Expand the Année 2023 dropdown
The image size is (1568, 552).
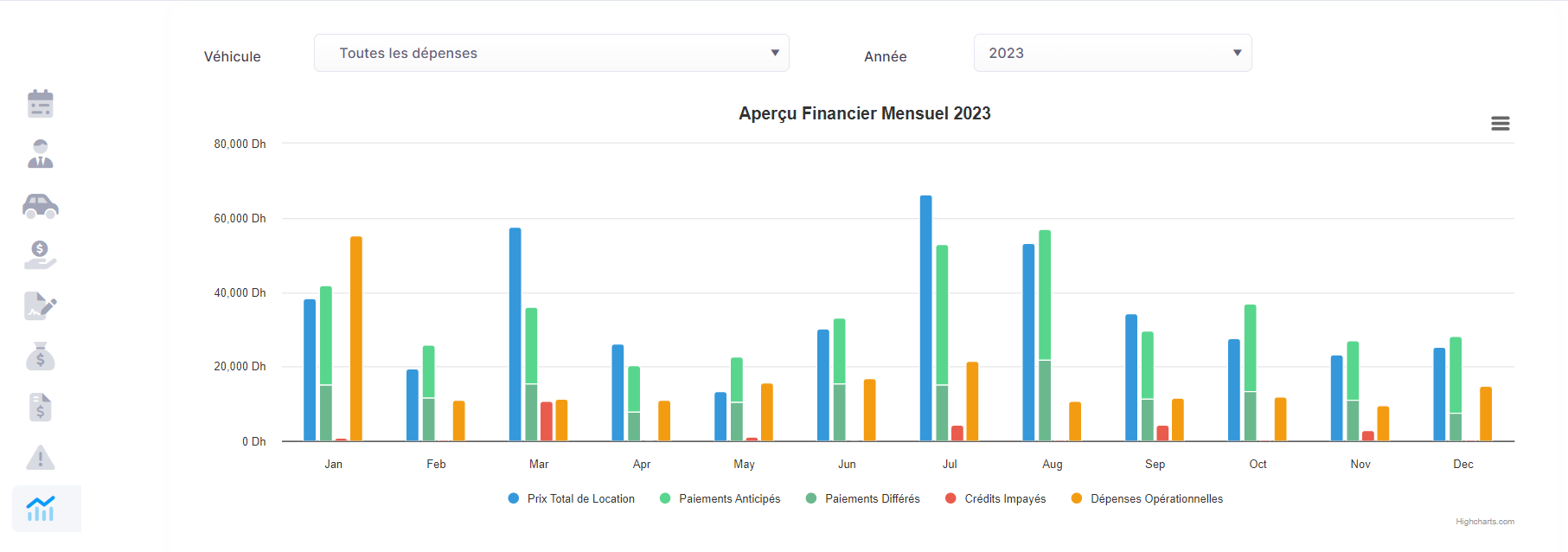(1112, 53)
